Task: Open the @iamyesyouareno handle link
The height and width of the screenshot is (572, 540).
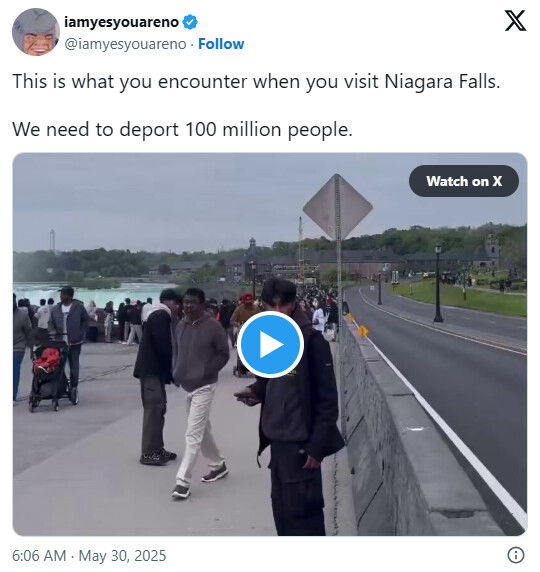Action: [x=125, y=44]
